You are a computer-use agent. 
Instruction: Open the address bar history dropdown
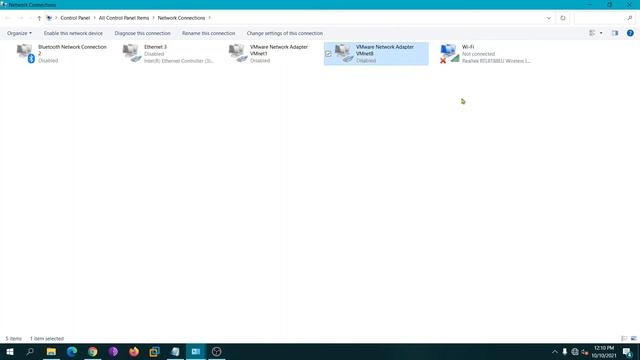(549, 18)
